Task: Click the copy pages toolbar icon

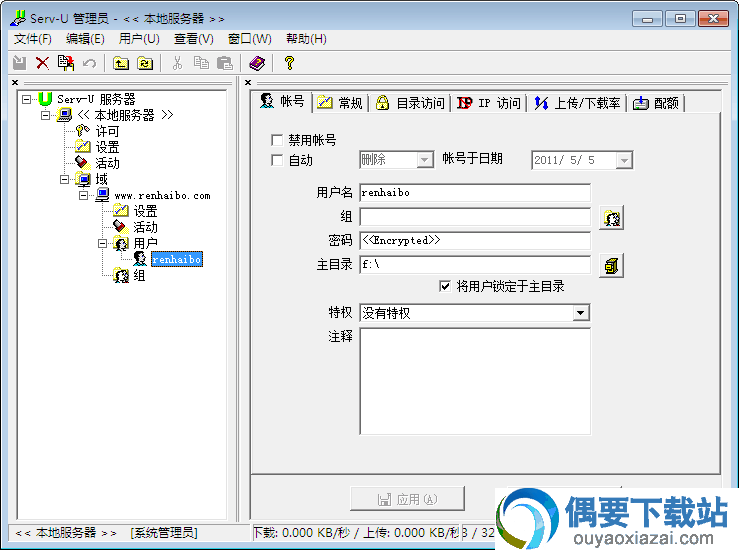Action: pos(201,63)
